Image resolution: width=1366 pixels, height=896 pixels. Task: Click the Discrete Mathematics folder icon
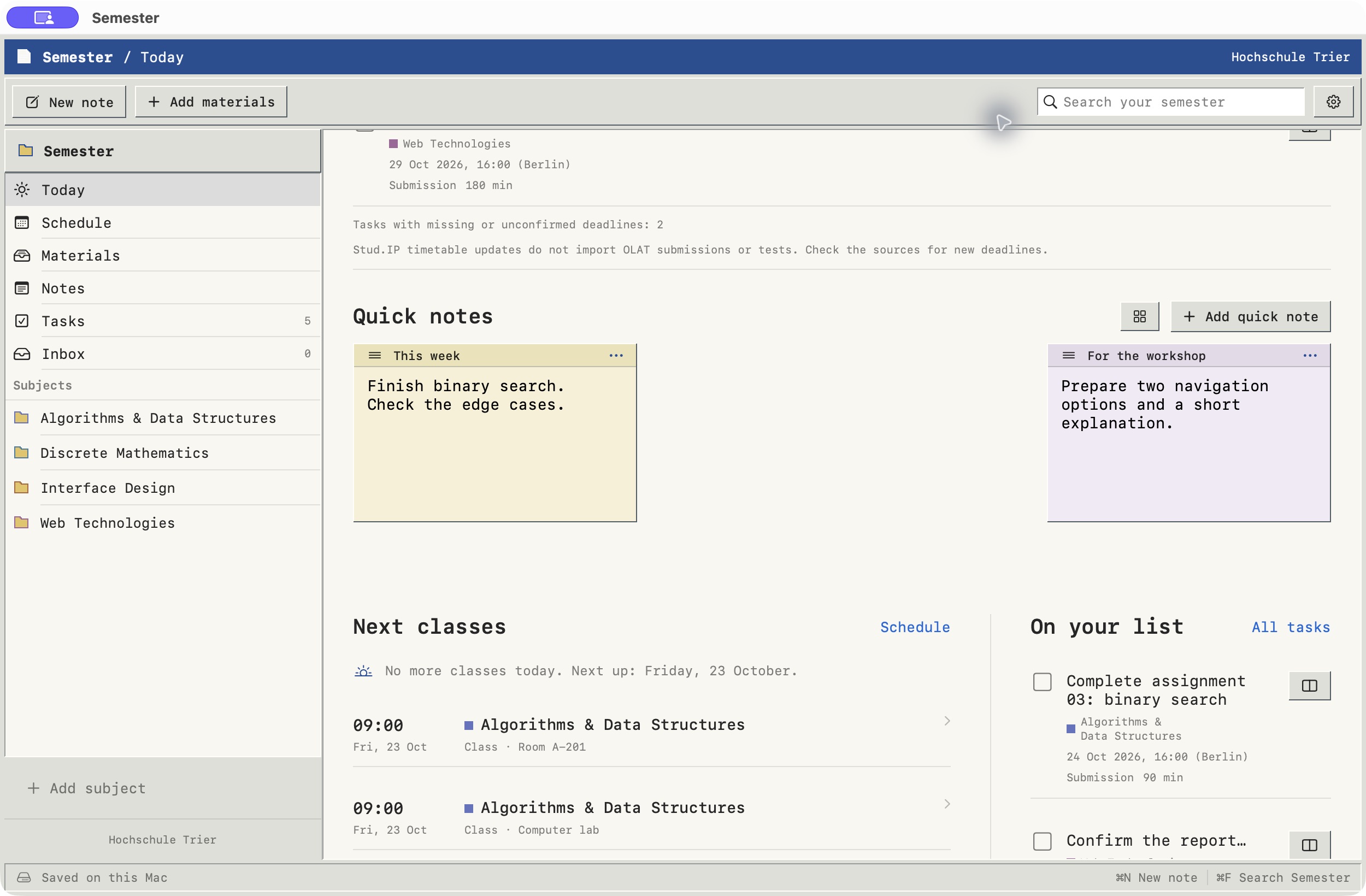[x=21, y=452]
